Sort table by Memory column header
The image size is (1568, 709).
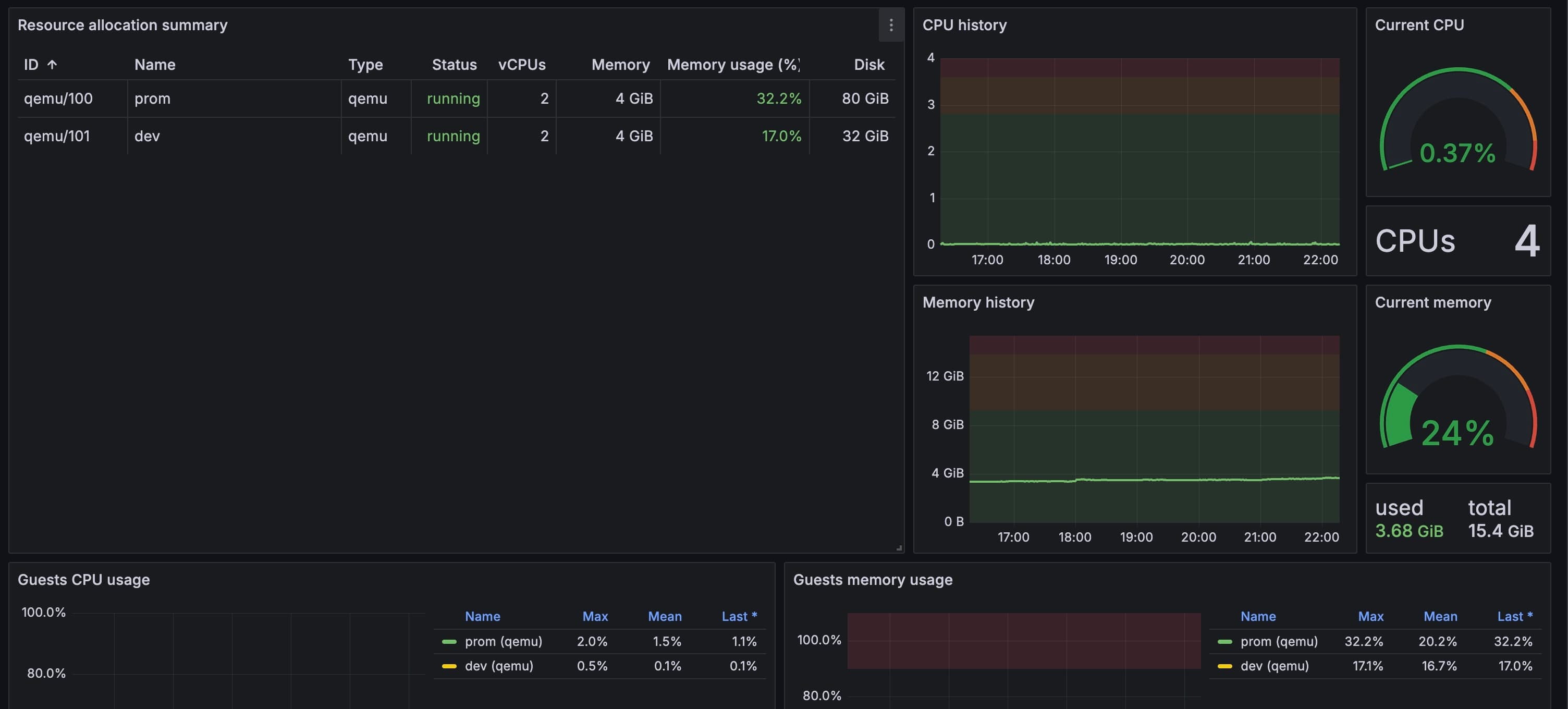[x=620, y=65]
